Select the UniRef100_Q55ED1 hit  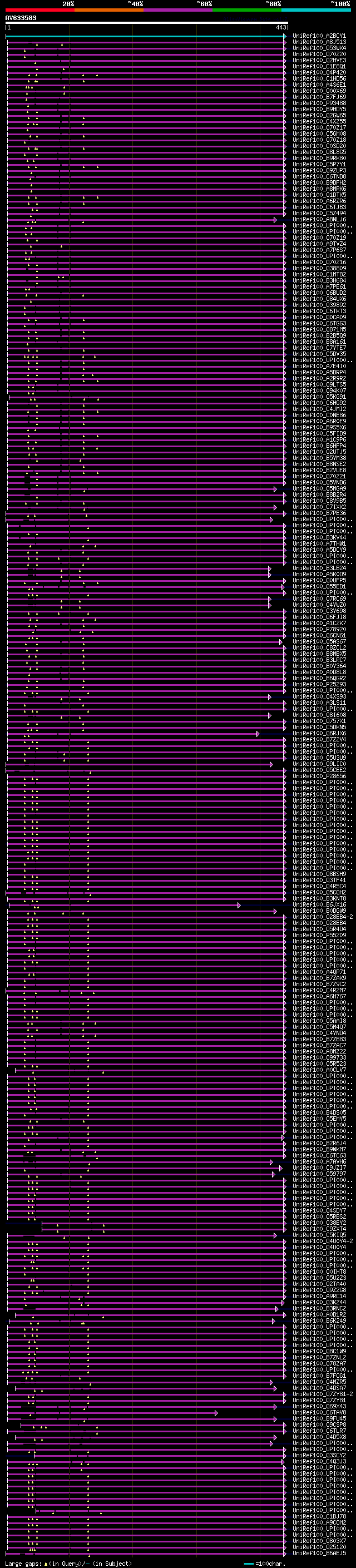(319, 586)
